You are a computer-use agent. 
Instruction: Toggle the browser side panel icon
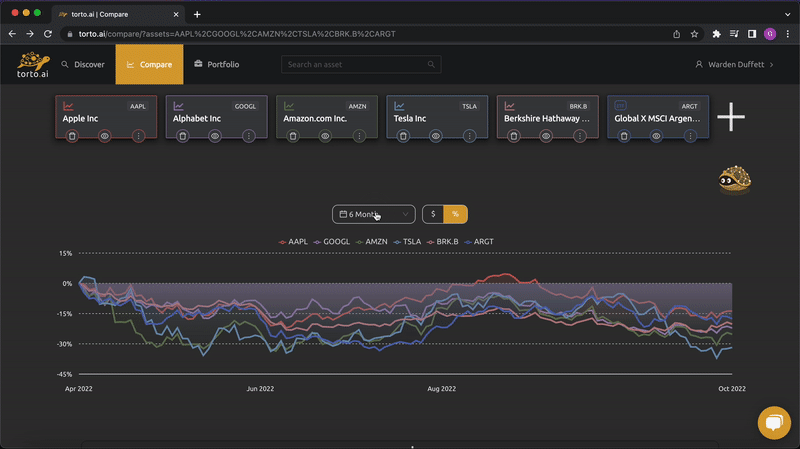pyautogui.click(x=752, y=34)
